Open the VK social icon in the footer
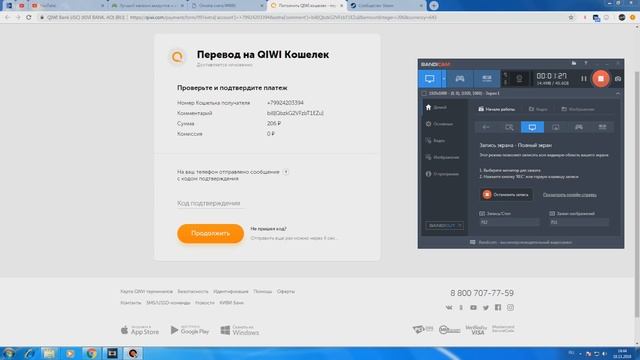The width and height of the screenshot is (640, 360). pyautogui.click(x=449, y=307)
